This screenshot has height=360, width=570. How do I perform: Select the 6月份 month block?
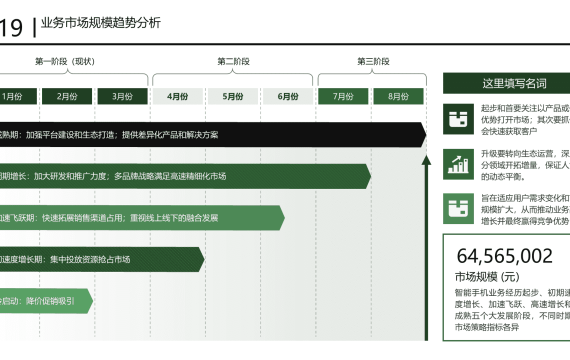(x=288, y=96)
